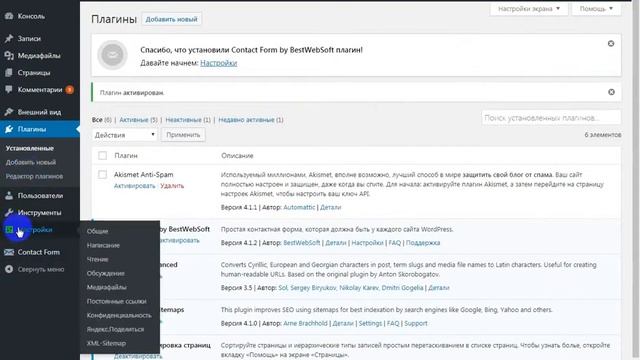Dismiss the Contact Form thank-you notice
The height and width of the screenshot is (360, 640).
click(x=611, y=44)
